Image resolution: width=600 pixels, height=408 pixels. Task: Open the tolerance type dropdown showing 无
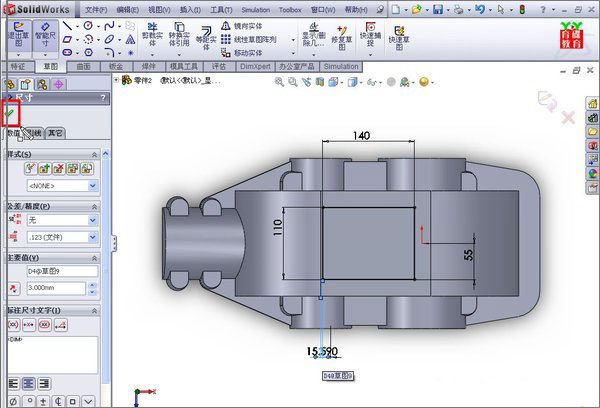tap(92, 219)
